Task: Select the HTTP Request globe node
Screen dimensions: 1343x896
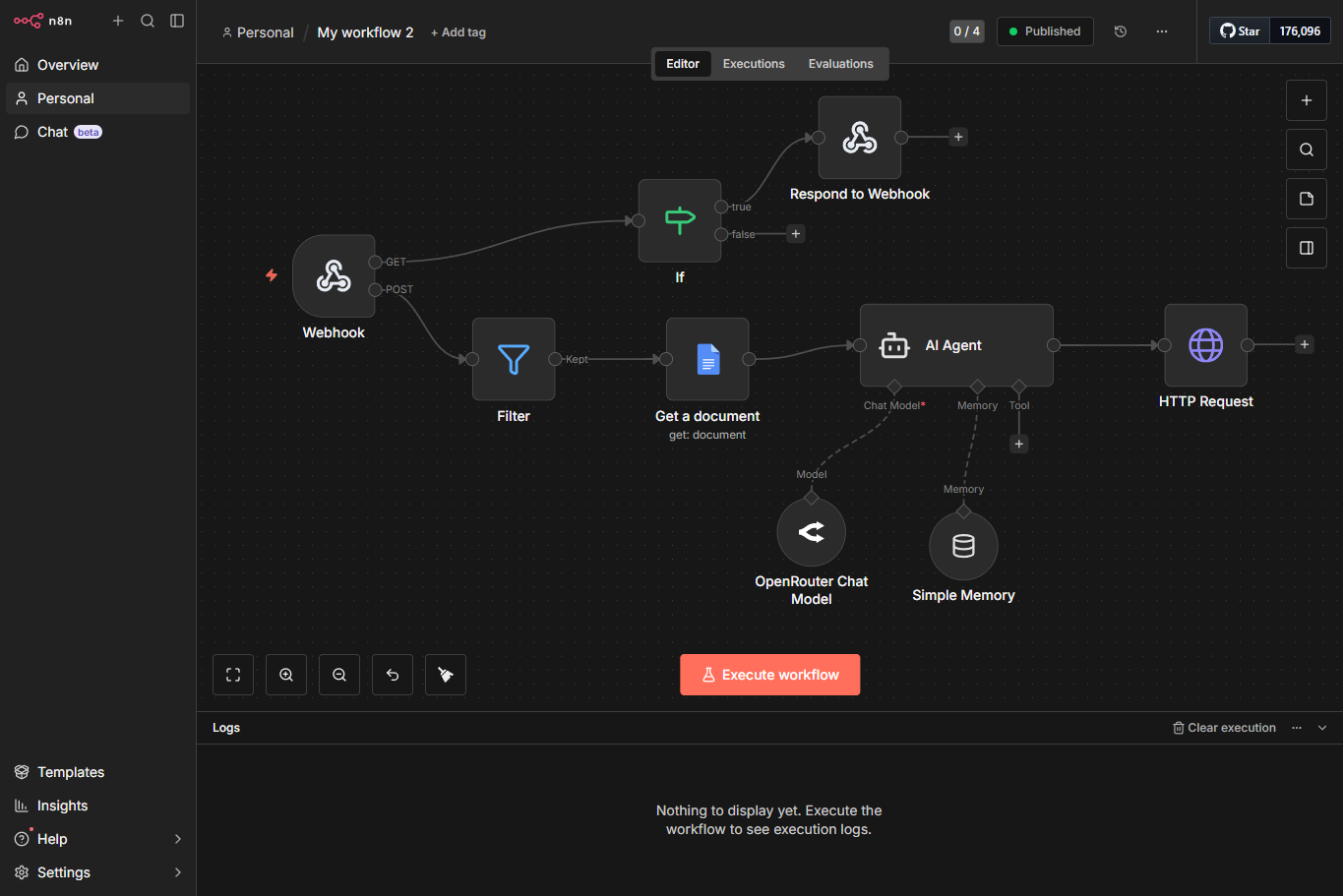Action: (x=1205, y=345)
